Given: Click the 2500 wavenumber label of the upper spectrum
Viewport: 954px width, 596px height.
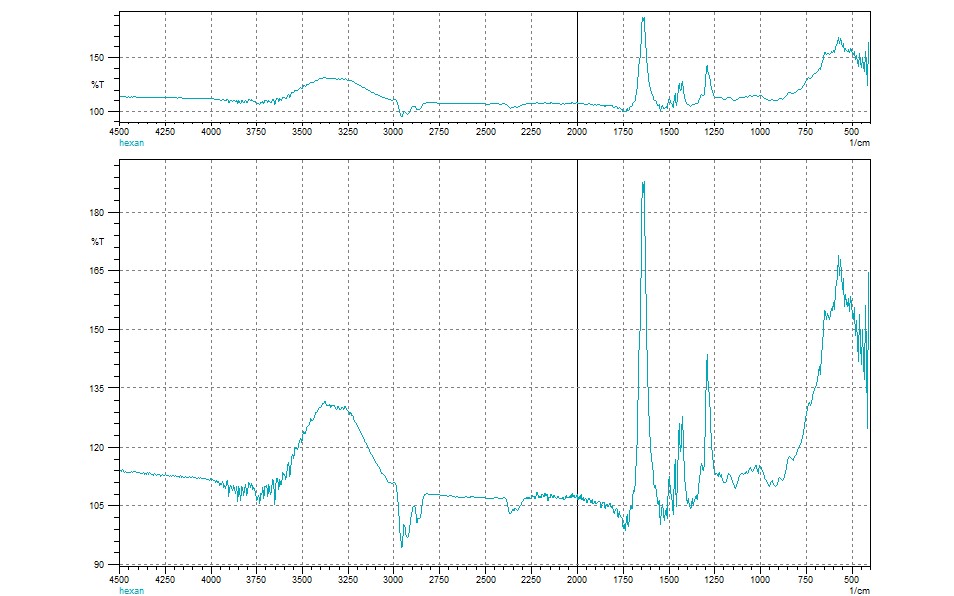Looking at the screenshot, I should [486, 132].
